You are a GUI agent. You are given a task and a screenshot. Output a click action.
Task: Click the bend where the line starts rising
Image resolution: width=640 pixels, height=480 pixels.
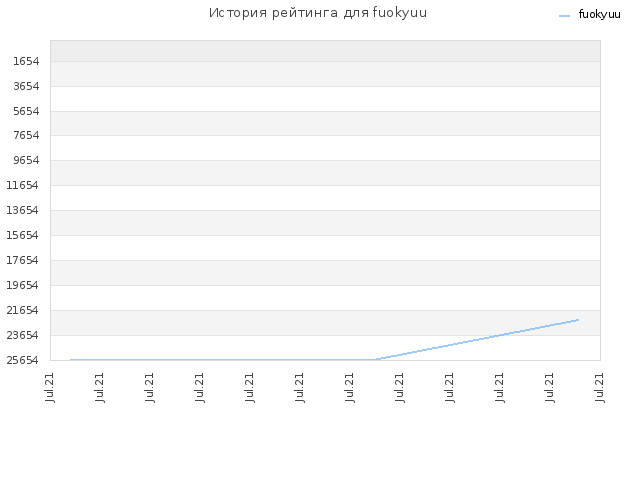point(376,360)
